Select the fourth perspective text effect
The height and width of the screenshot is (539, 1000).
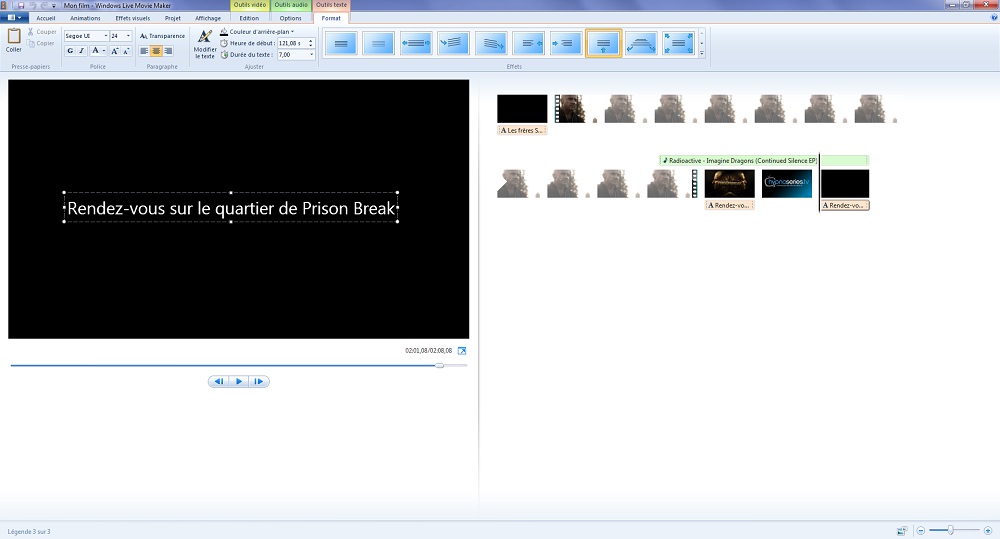pyautogui.click(x=453, y=43)
